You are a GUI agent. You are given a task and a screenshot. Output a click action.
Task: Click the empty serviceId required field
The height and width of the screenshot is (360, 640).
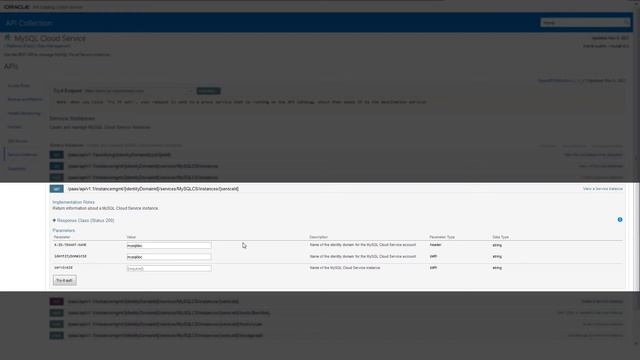169,268
